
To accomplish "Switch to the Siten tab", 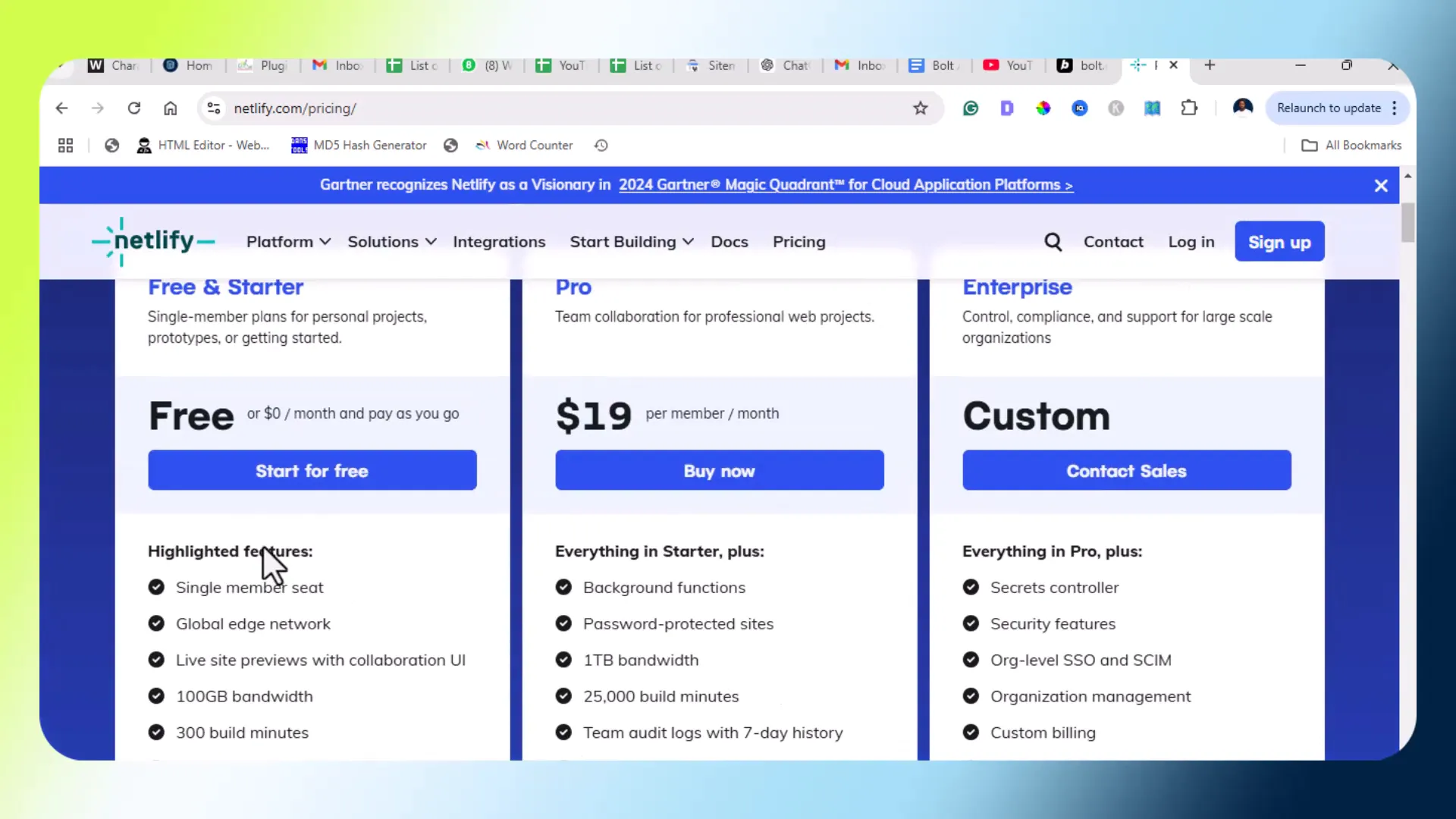I will pos(711,66).
